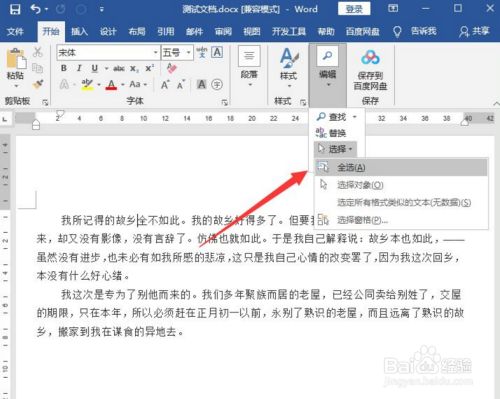
Task: Toggle Underline formatting
Action: 95,68
